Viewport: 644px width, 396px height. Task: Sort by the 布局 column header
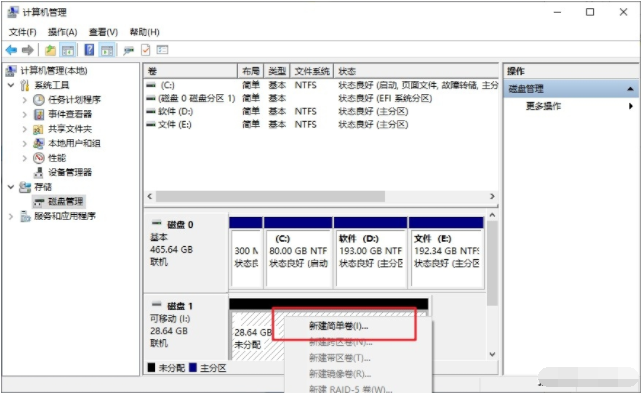tap(251, 71)
